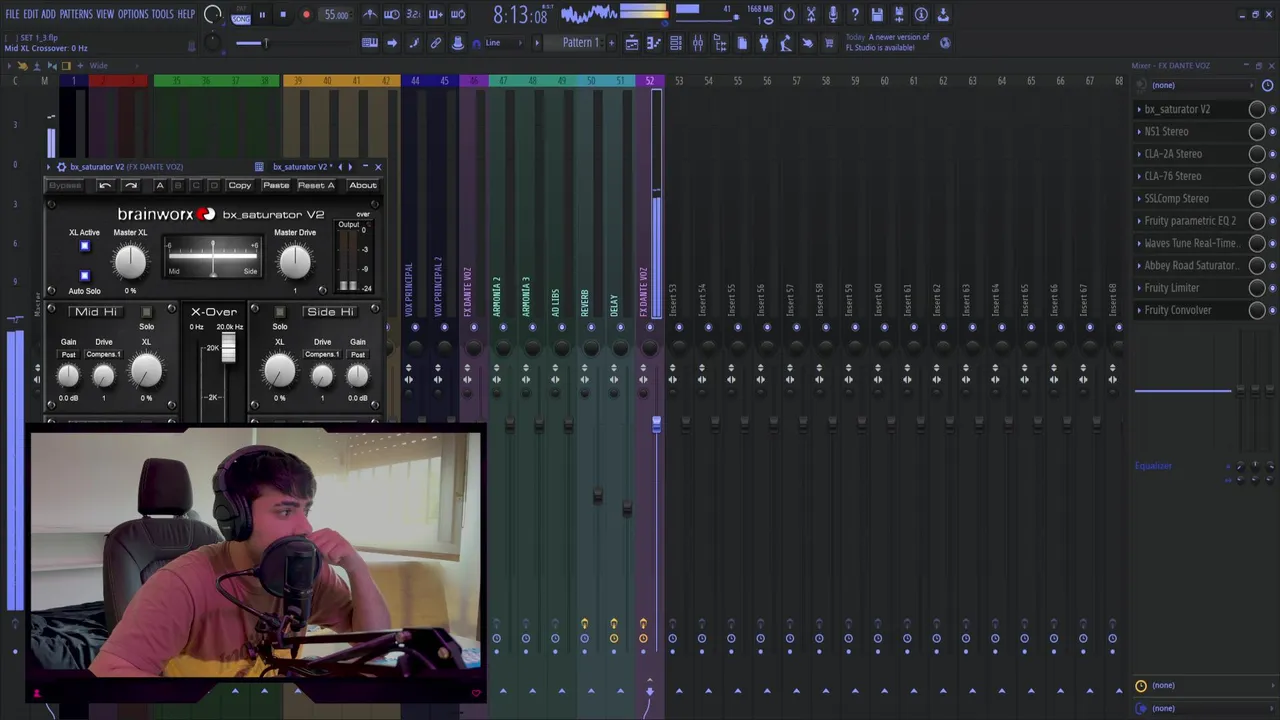Toggle the Mid Hi Solo button

coord(146,312)
